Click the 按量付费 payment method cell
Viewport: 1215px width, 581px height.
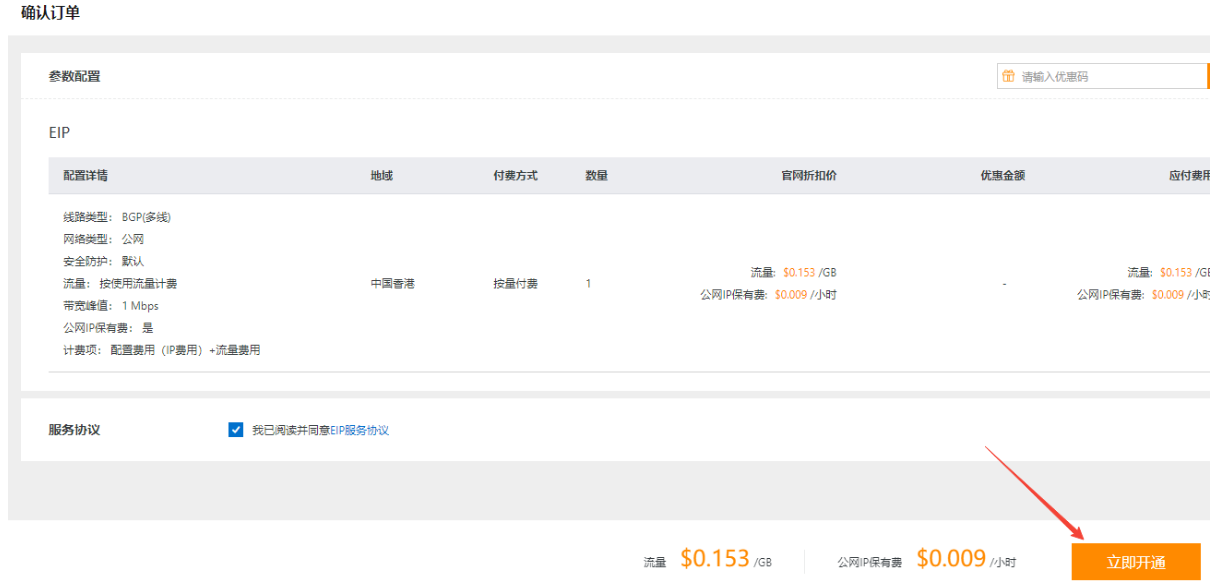point(515,284)
